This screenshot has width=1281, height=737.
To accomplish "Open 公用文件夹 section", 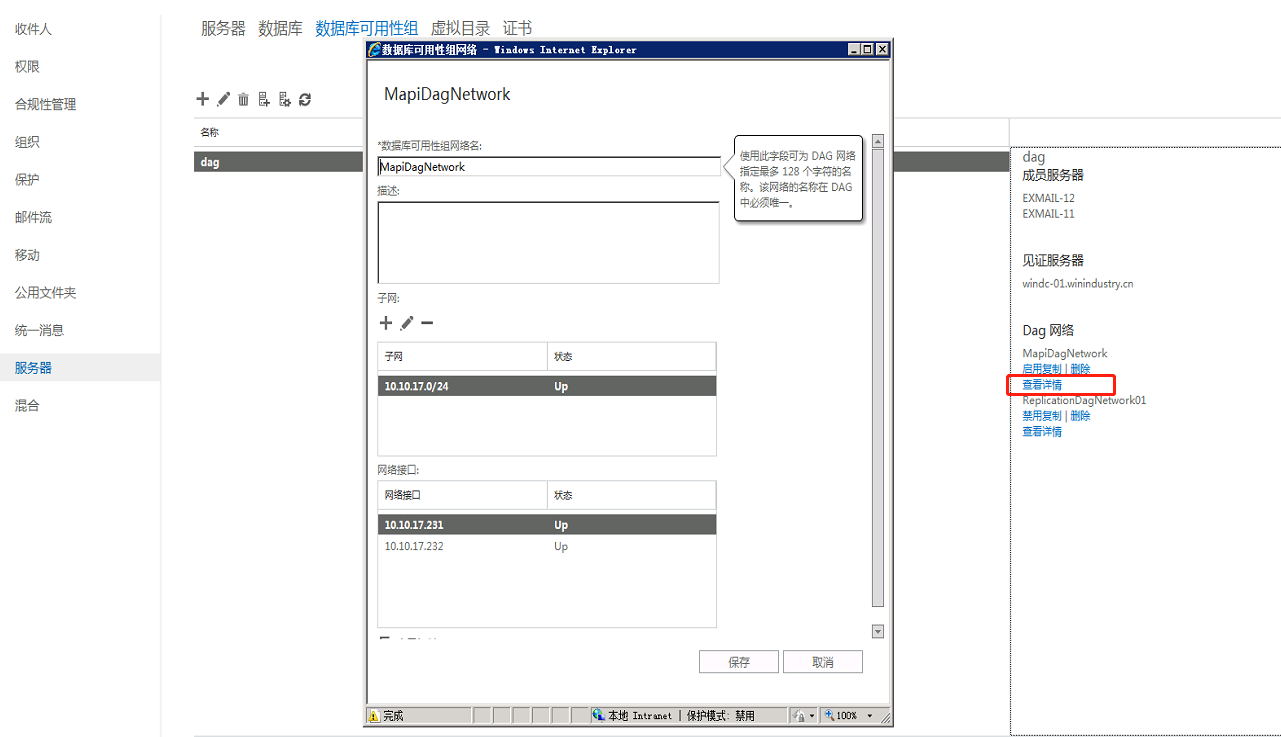I will tap(45, 293).
